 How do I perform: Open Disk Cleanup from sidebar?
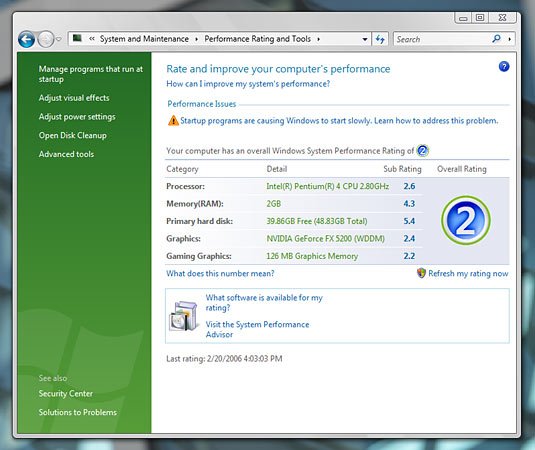pyautogui.click(x=73, y=135)
